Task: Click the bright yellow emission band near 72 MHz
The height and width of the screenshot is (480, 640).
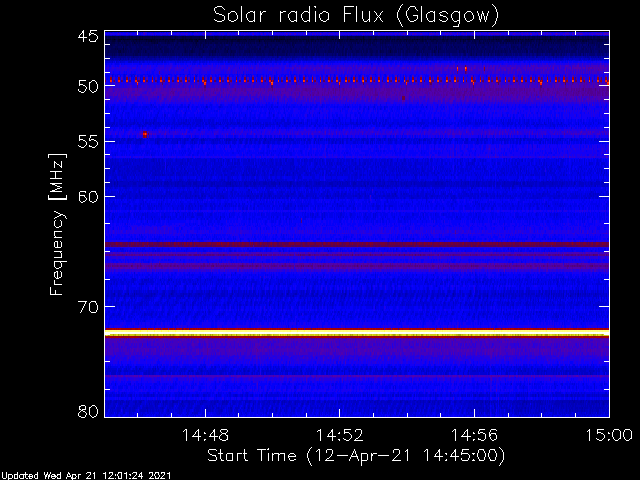Action: 357,333
